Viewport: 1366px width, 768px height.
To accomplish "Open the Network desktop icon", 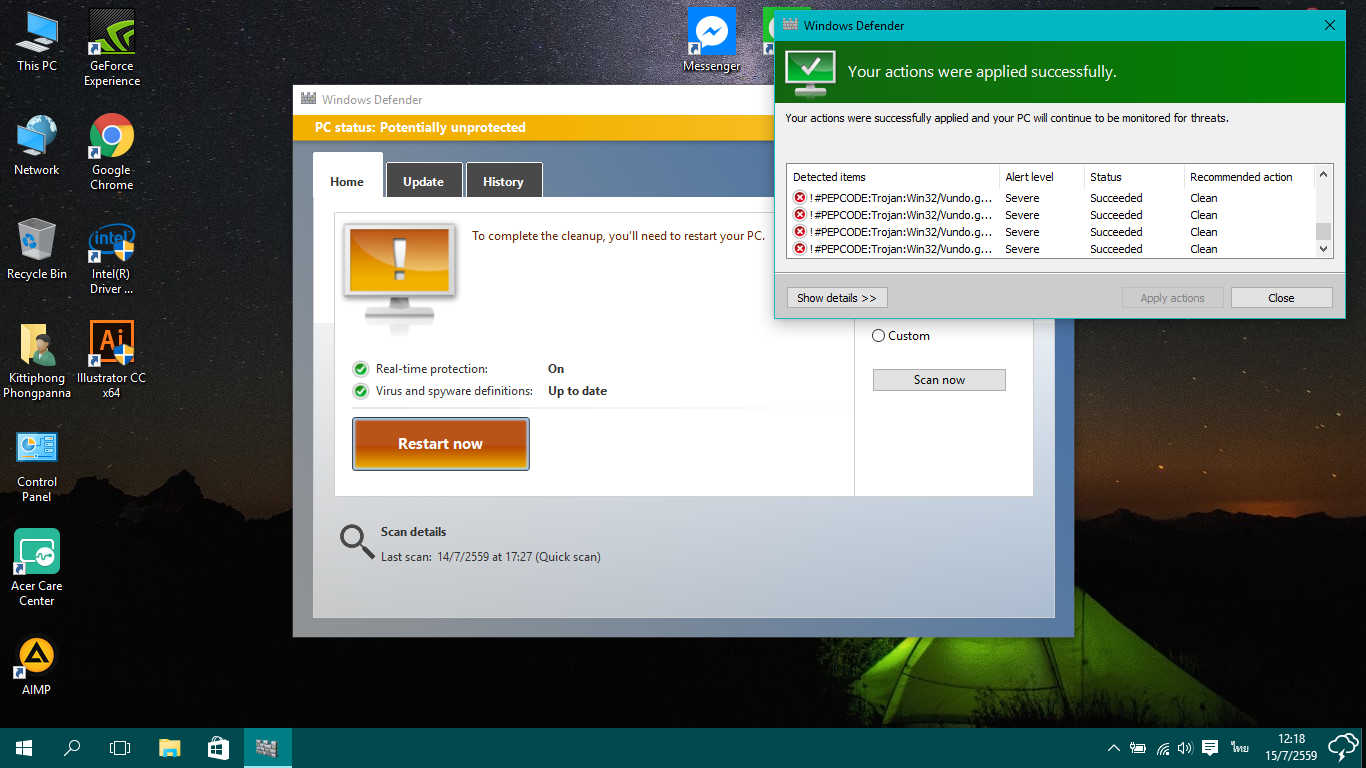I will pyautogui.click(x=37, y=146).
